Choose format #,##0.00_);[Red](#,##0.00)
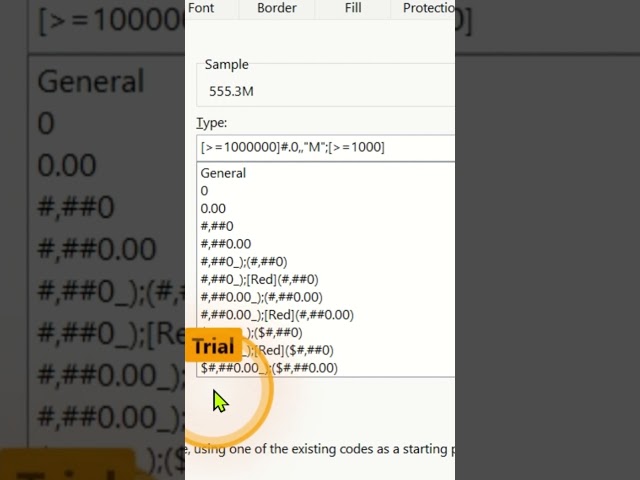Image resolution: width=640 pixels, height=480 pixels. pos(277,315)
